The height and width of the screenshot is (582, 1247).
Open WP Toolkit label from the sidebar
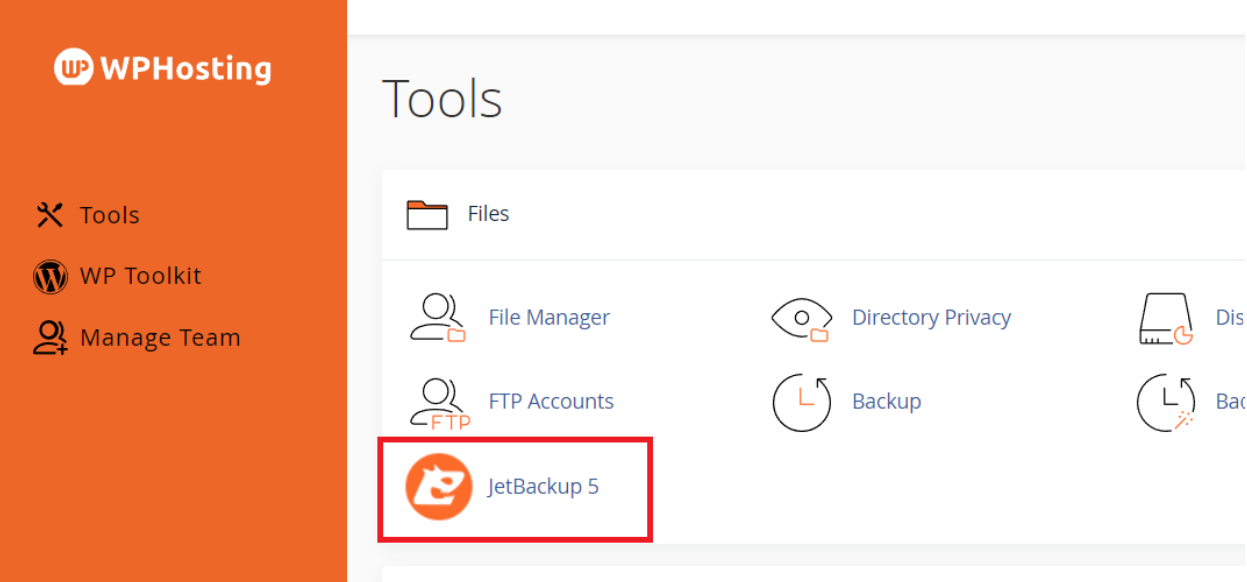(140, 276)
